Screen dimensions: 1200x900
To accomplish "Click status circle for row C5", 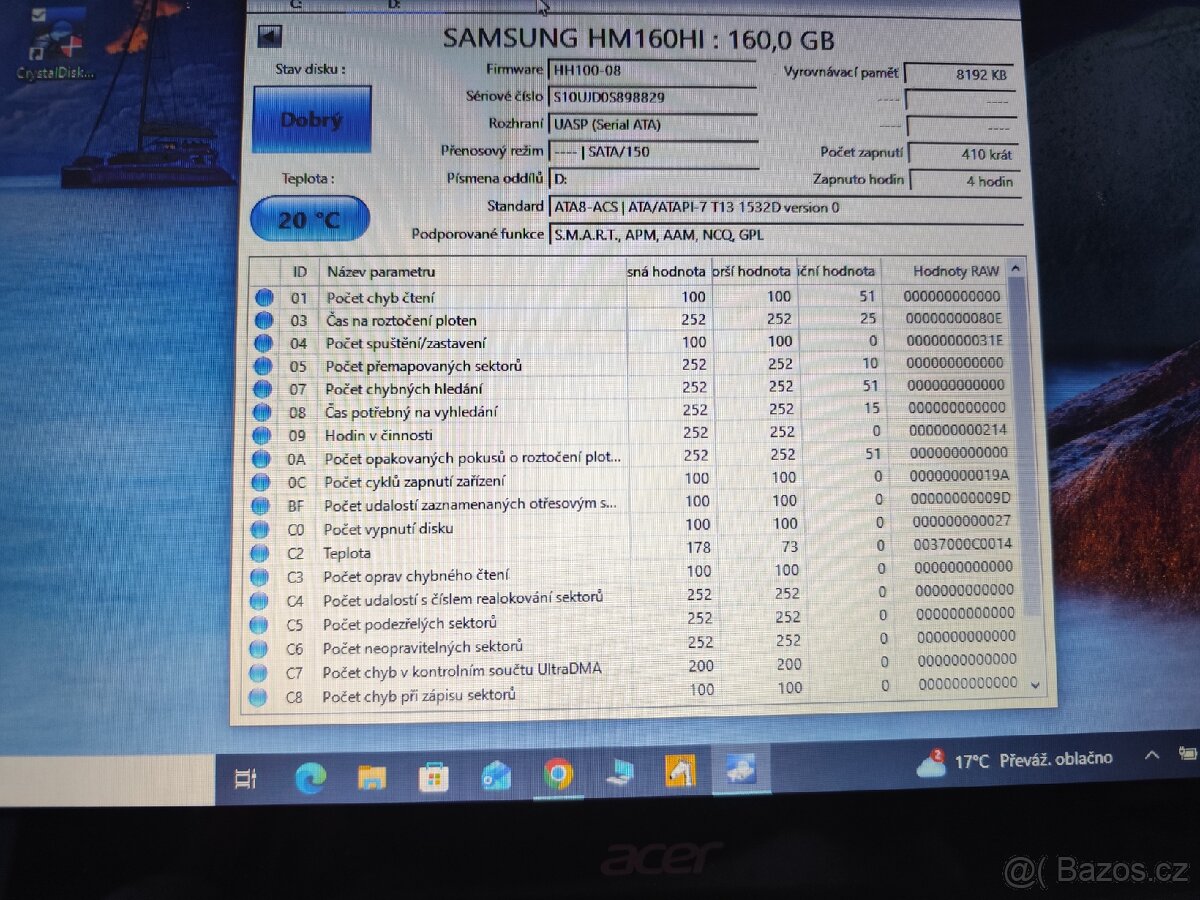I will [x=259, y=624].
